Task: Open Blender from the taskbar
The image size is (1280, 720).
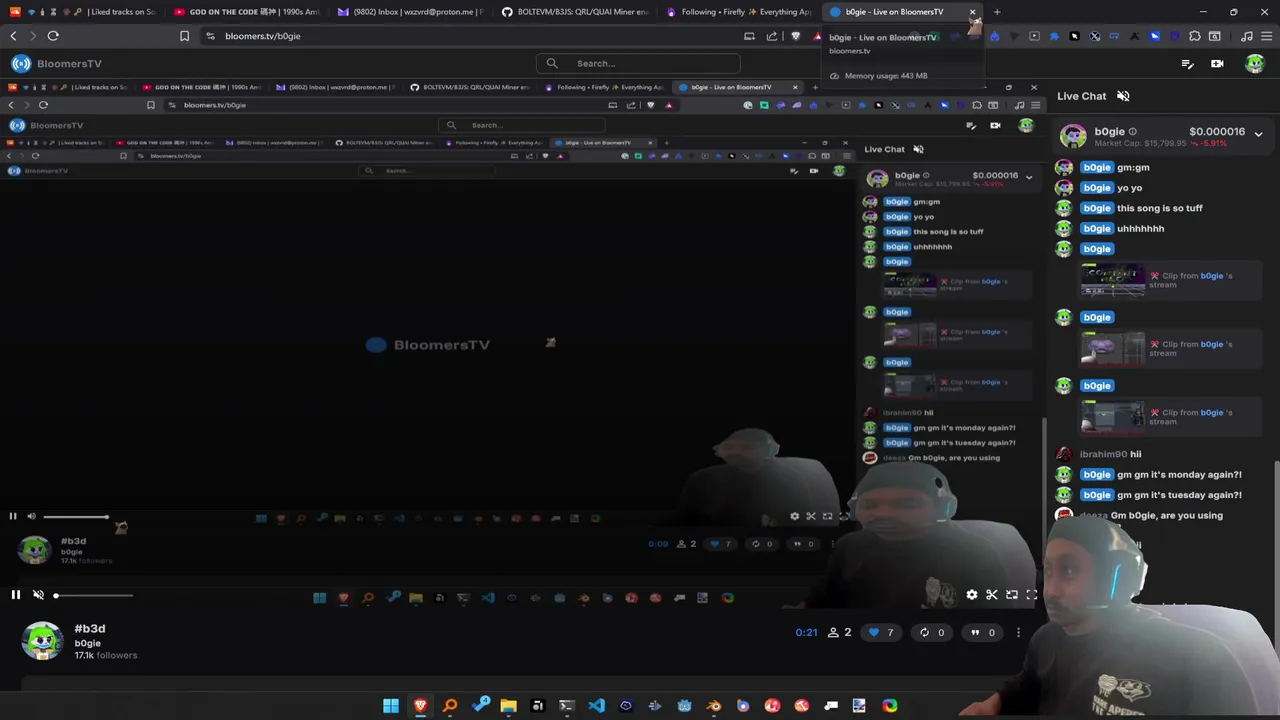Action: point(714,706)
